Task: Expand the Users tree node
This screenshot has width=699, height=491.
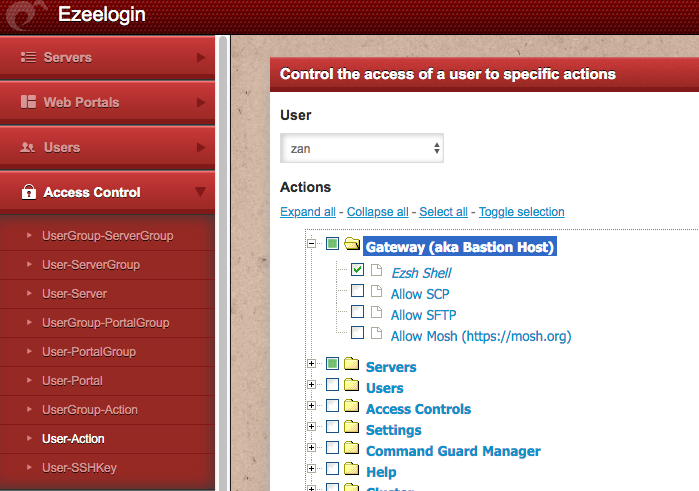Action: pyautogui.click(x=312, y=384)
